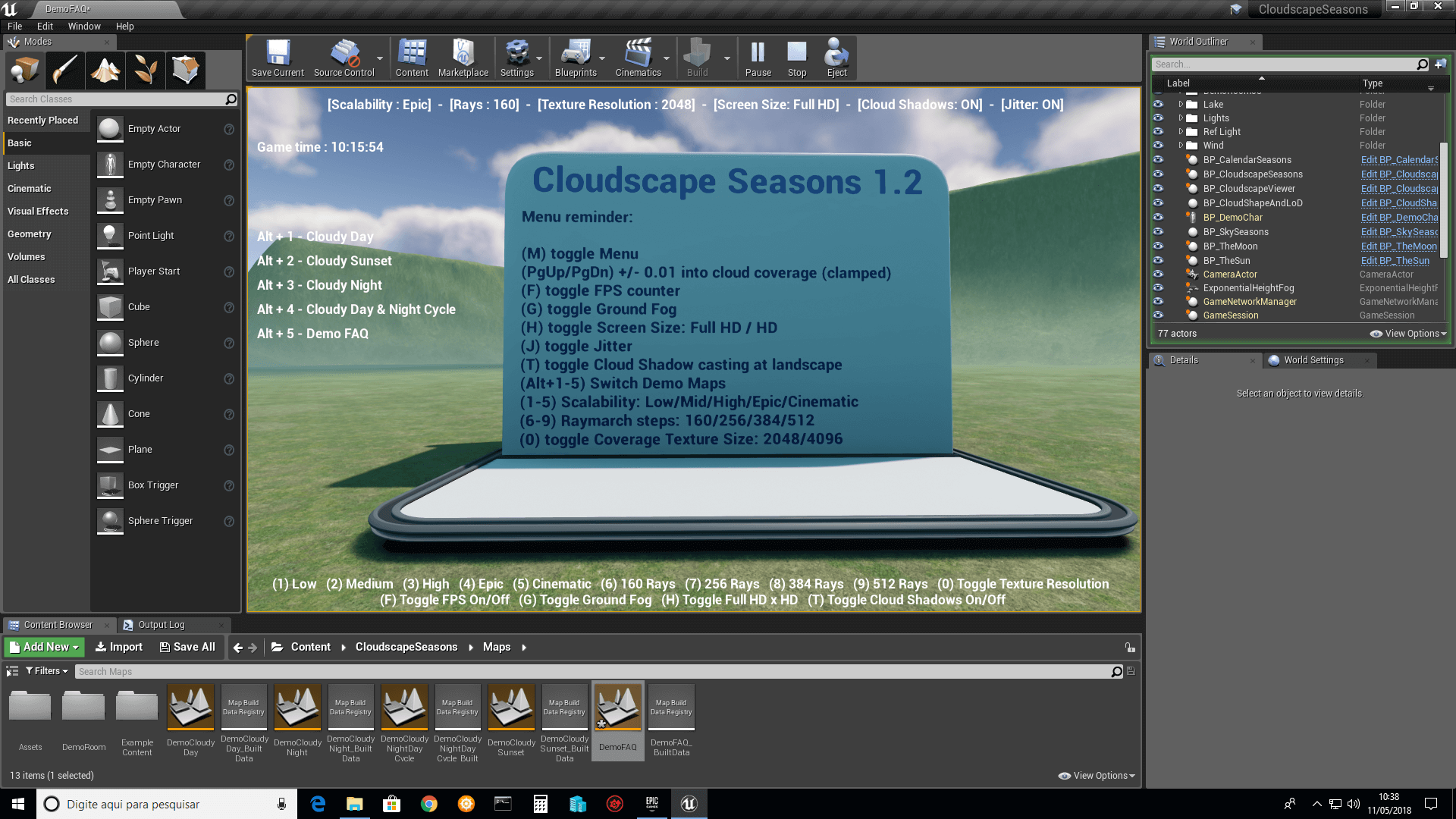Click the Build toolbar icon
This screenshot has height=819, width=1456.
[698, 57]
